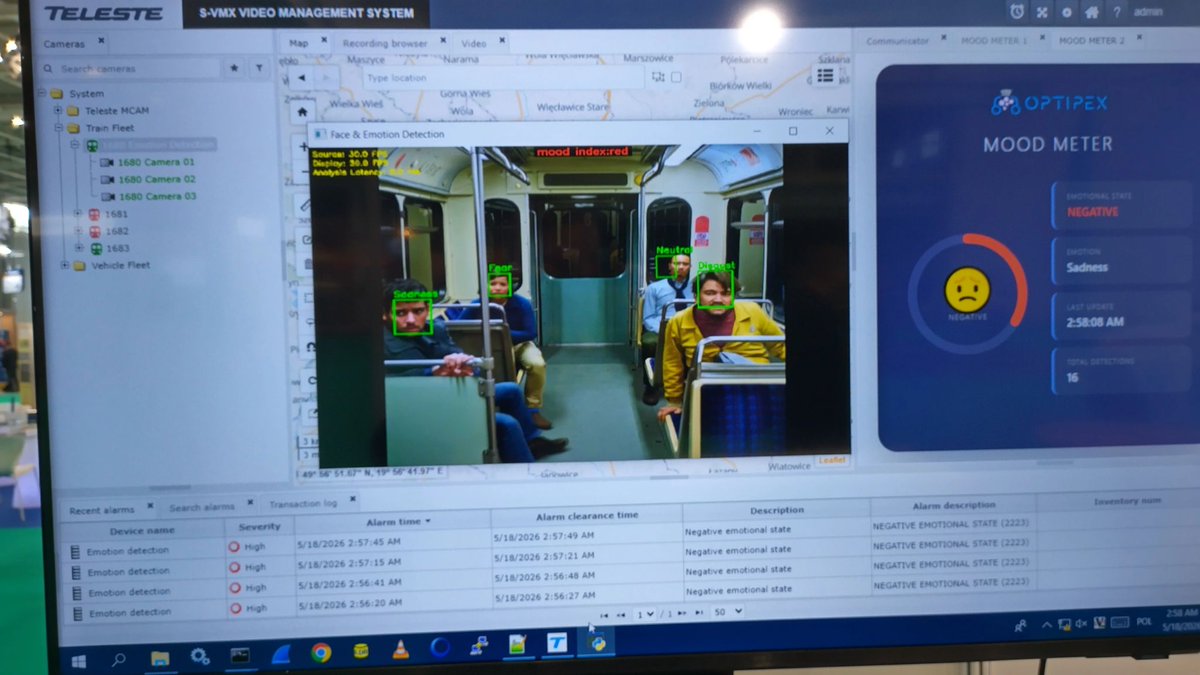Select the Train Fleet folder
The image size is (1200, 675).
tap(109, 128)
